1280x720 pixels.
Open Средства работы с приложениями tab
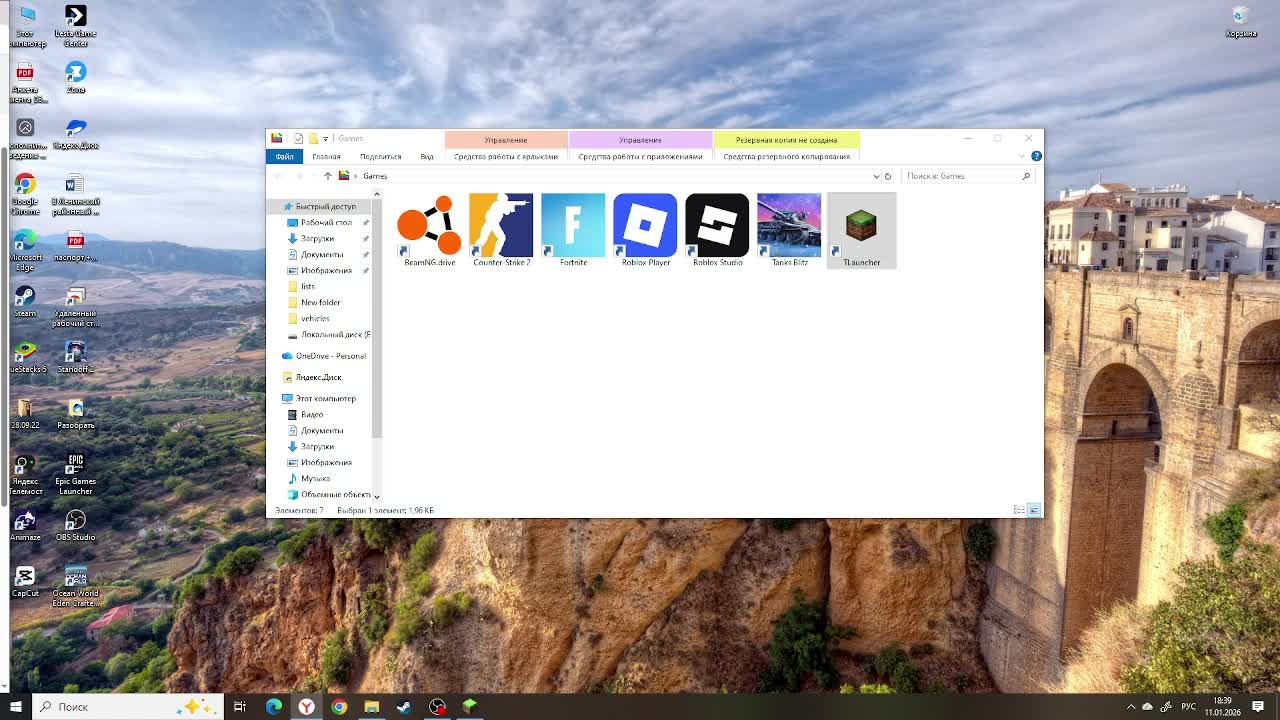640,156
